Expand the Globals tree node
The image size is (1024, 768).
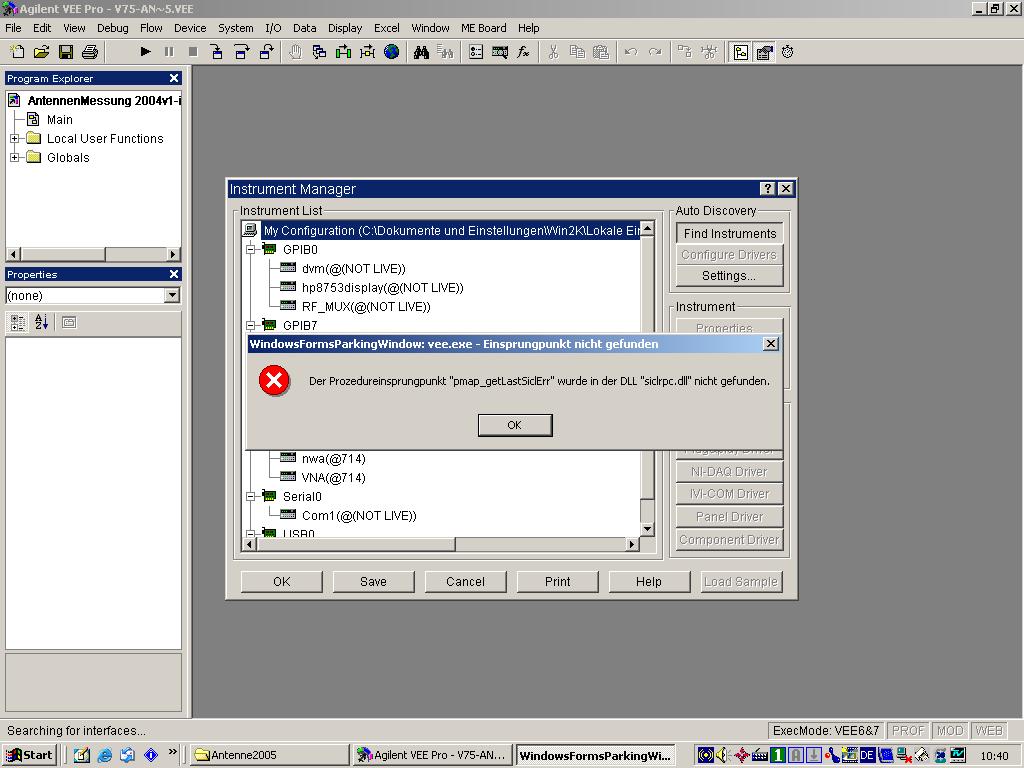15,158
